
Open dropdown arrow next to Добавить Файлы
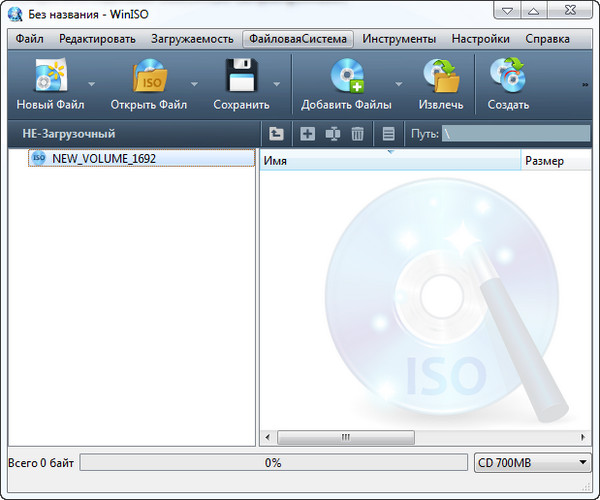point(399,84)
